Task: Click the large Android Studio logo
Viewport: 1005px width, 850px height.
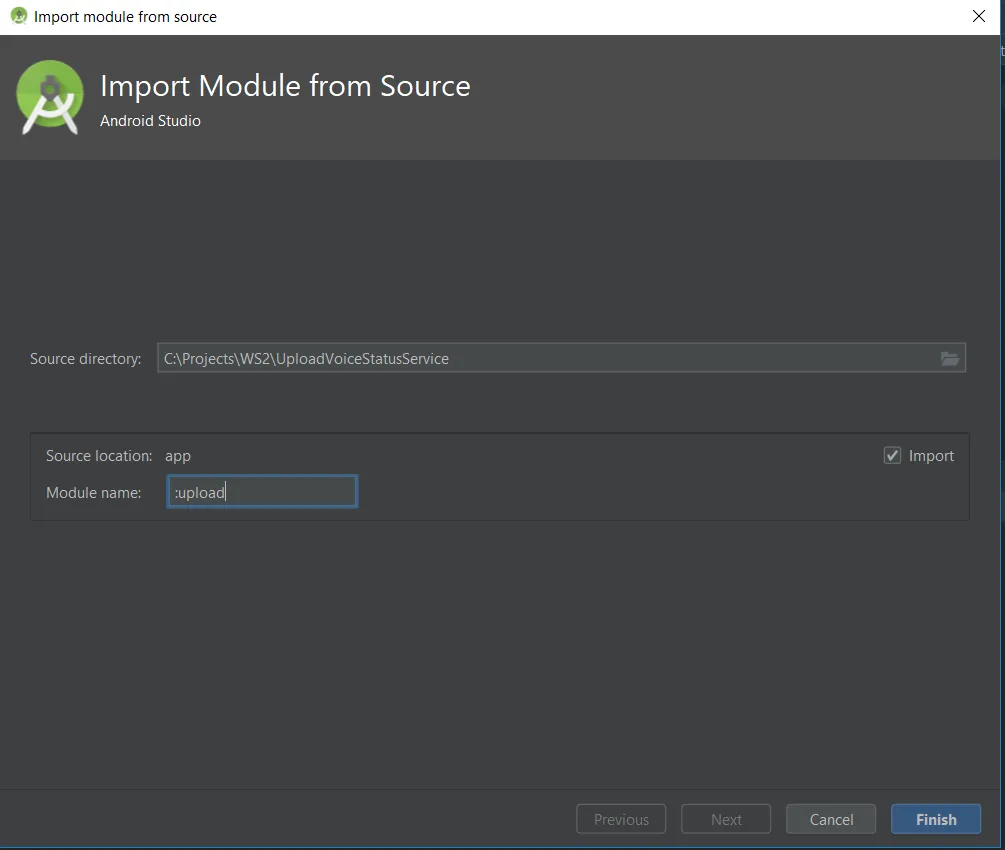Action: coord(50,96)
